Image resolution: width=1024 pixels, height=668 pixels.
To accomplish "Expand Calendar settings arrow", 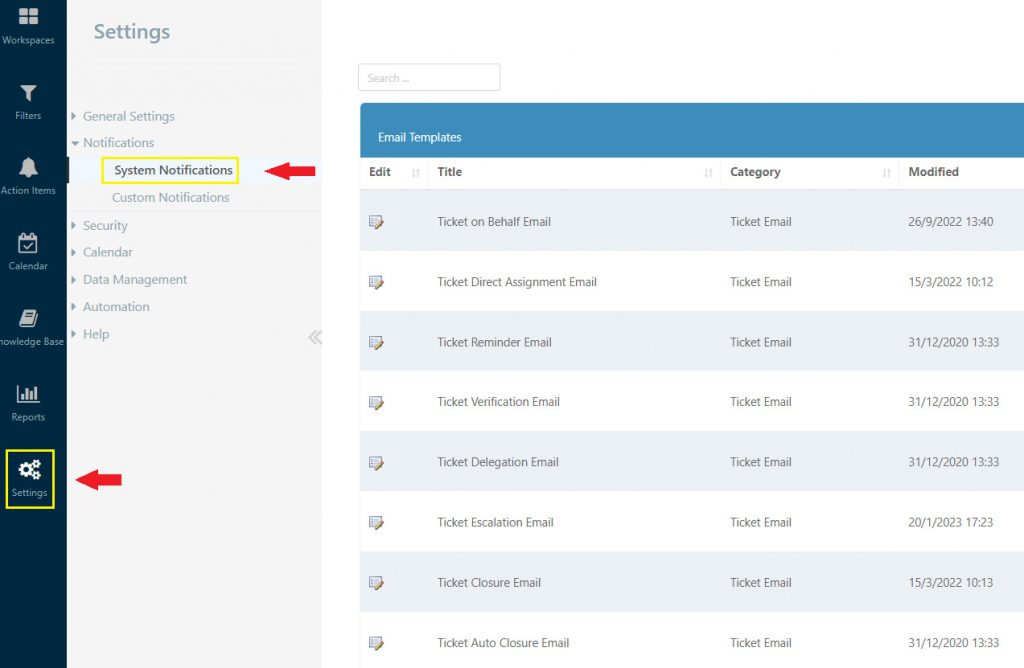I will click(x=73, y=252).
